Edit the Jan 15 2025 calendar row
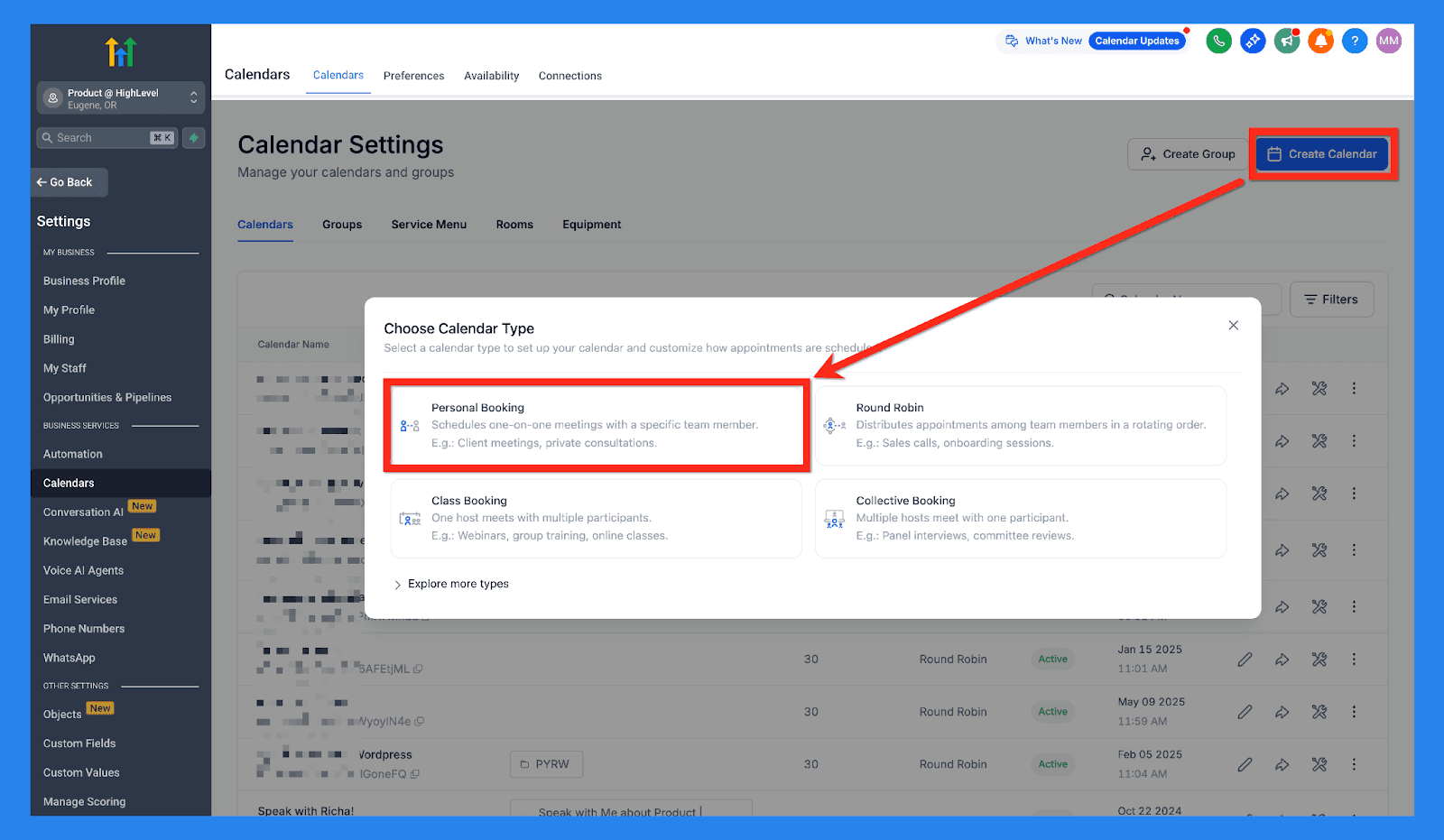The height and width of the screenshot is (840, 1444). [x=1245, y=660]
